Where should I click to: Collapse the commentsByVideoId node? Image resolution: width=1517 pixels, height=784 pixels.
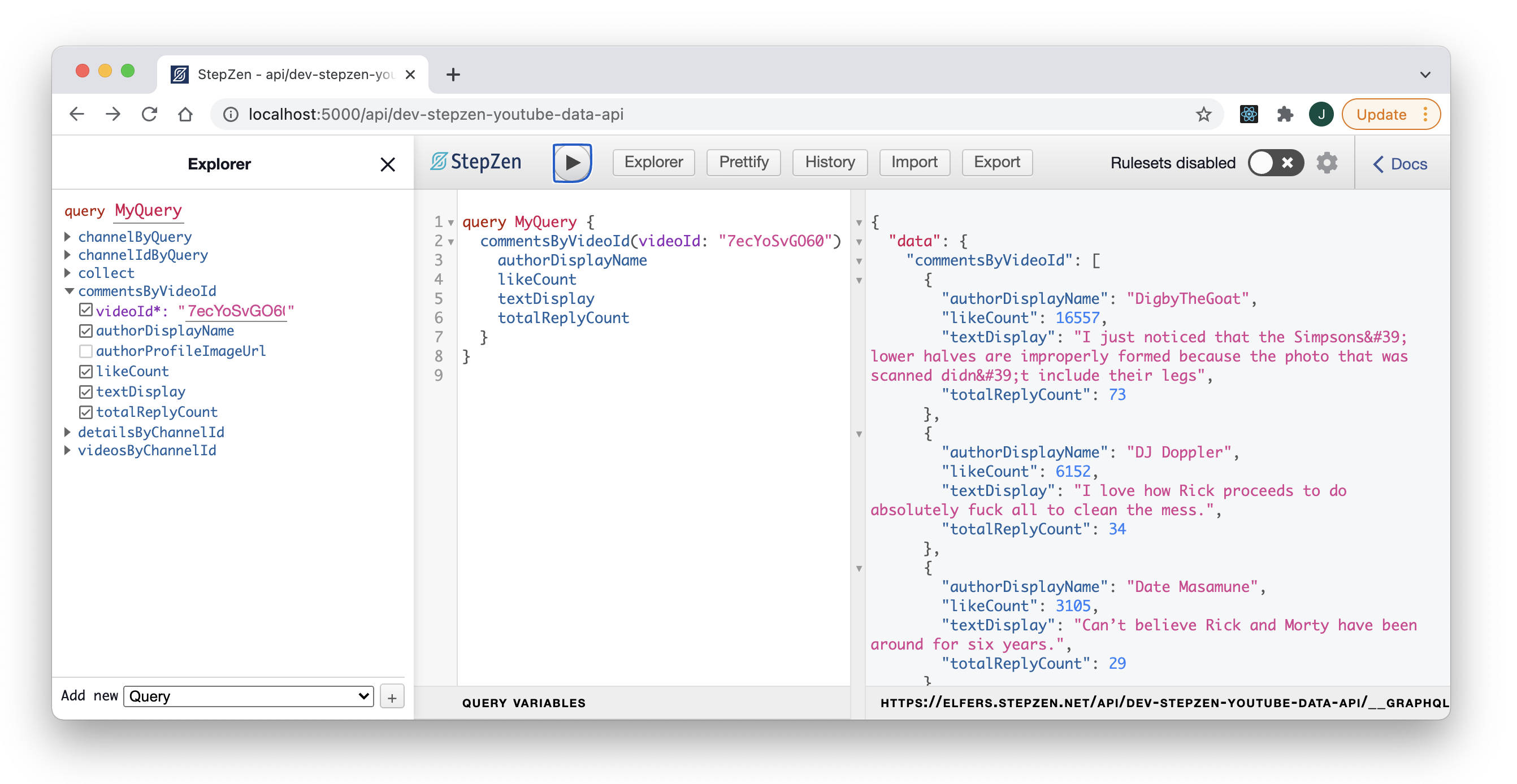69,291
